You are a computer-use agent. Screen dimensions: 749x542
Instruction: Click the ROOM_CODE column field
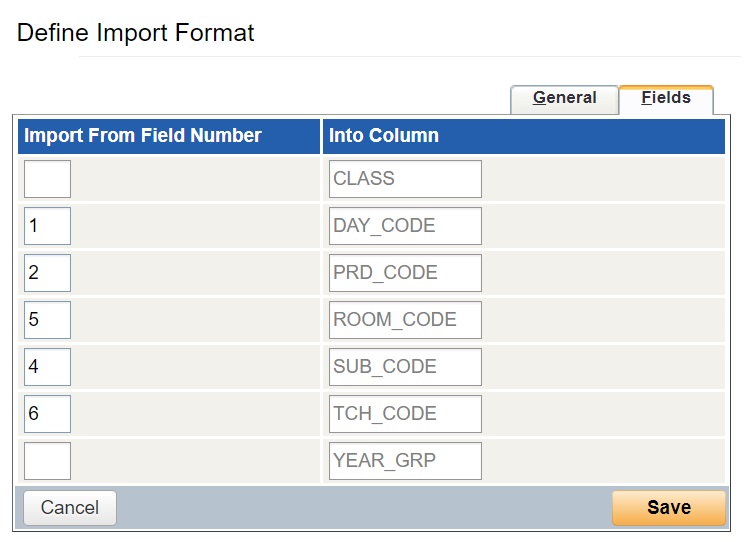click(x=405, y=320)
